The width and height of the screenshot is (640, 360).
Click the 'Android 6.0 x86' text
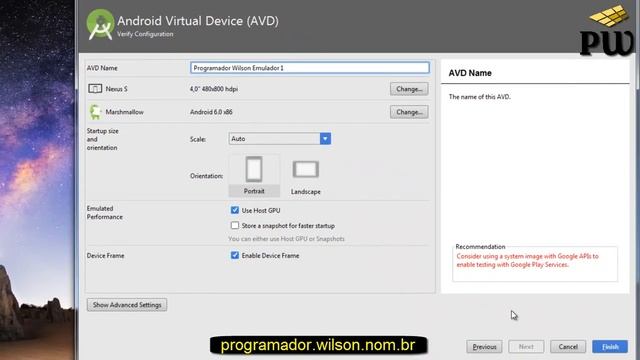pyautogui.click(x=211, y=112)
